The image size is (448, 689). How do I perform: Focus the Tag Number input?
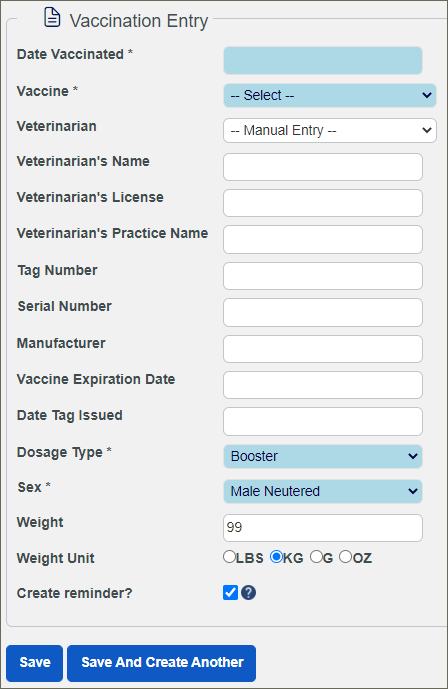tap(323, 276)
